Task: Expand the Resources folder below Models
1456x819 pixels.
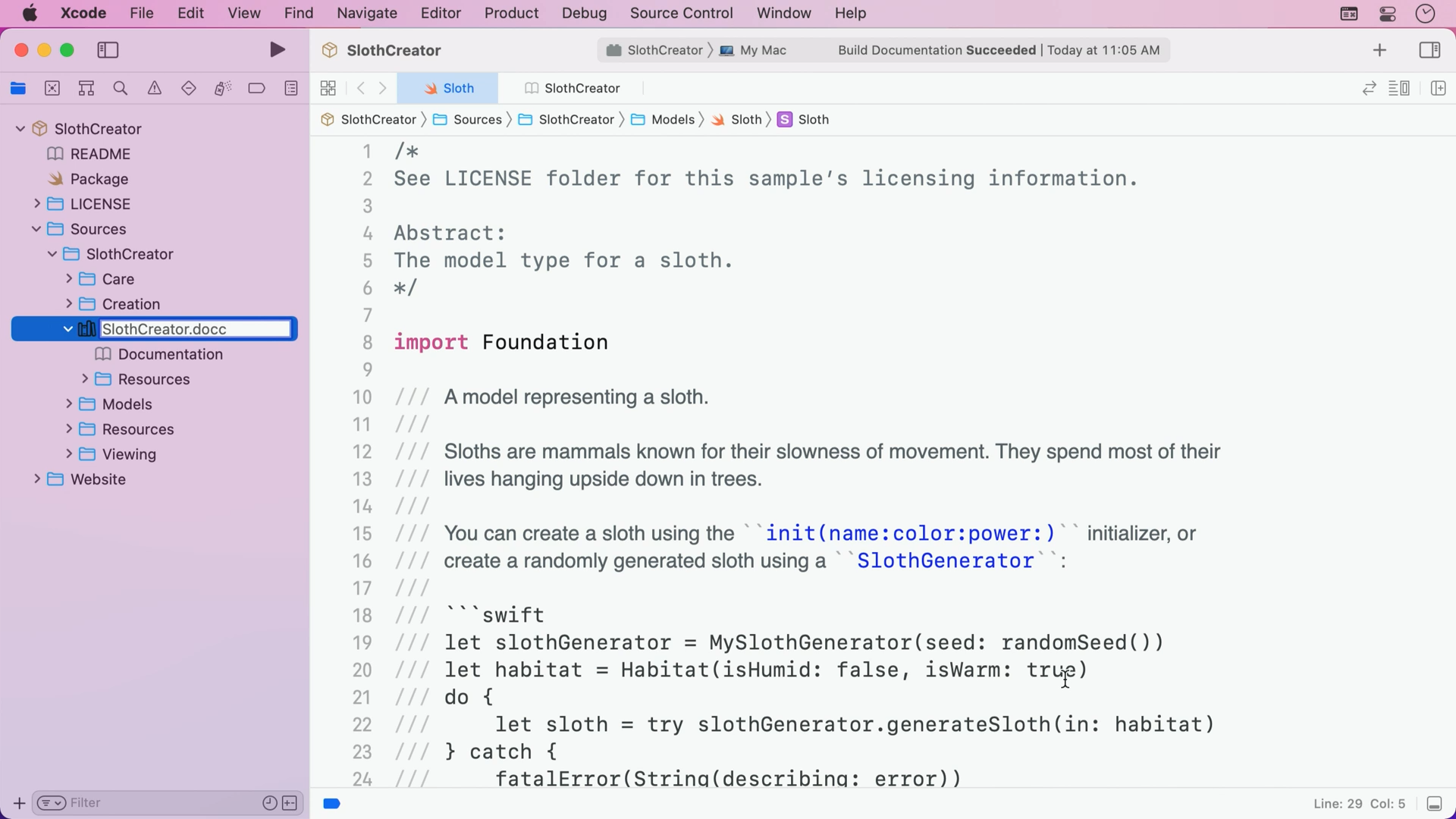Action: pyautogui.click(x=68, y=429)
